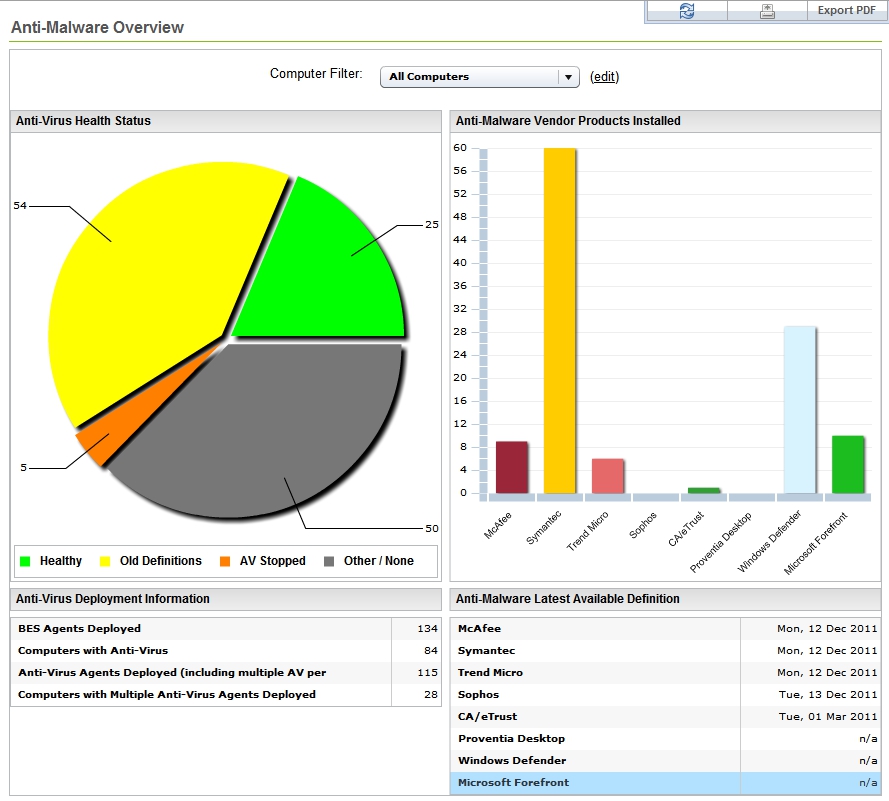Click the yellow Old Definitions legend swatch

pyautogui.click(x=105, y=561)
